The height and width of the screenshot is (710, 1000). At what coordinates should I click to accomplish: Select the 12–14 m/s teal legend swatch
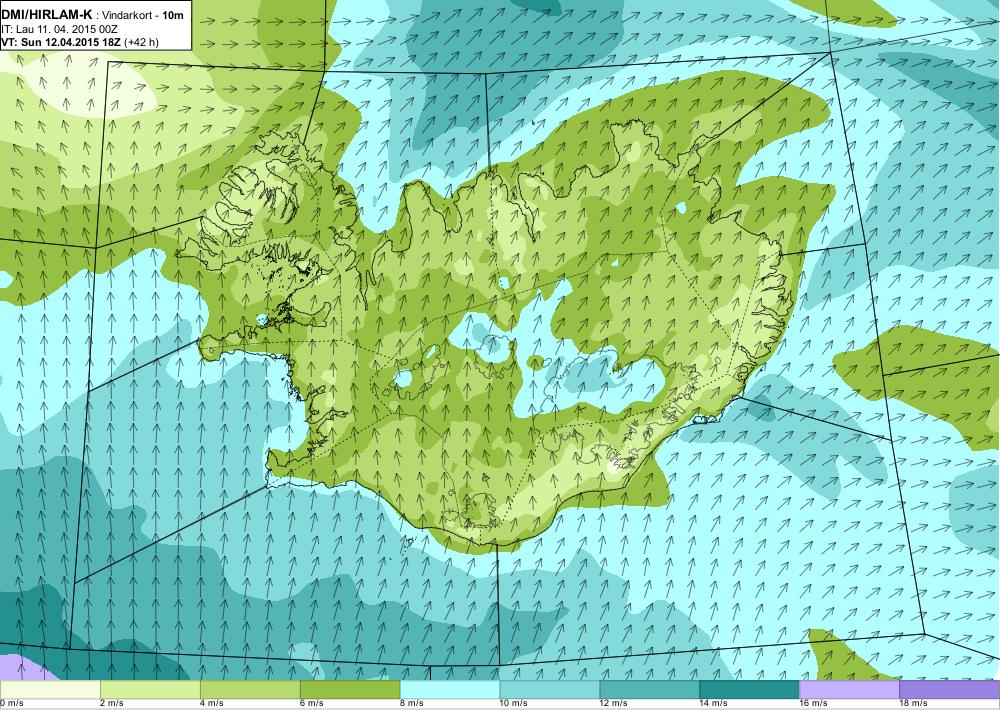tap(649, 690)
